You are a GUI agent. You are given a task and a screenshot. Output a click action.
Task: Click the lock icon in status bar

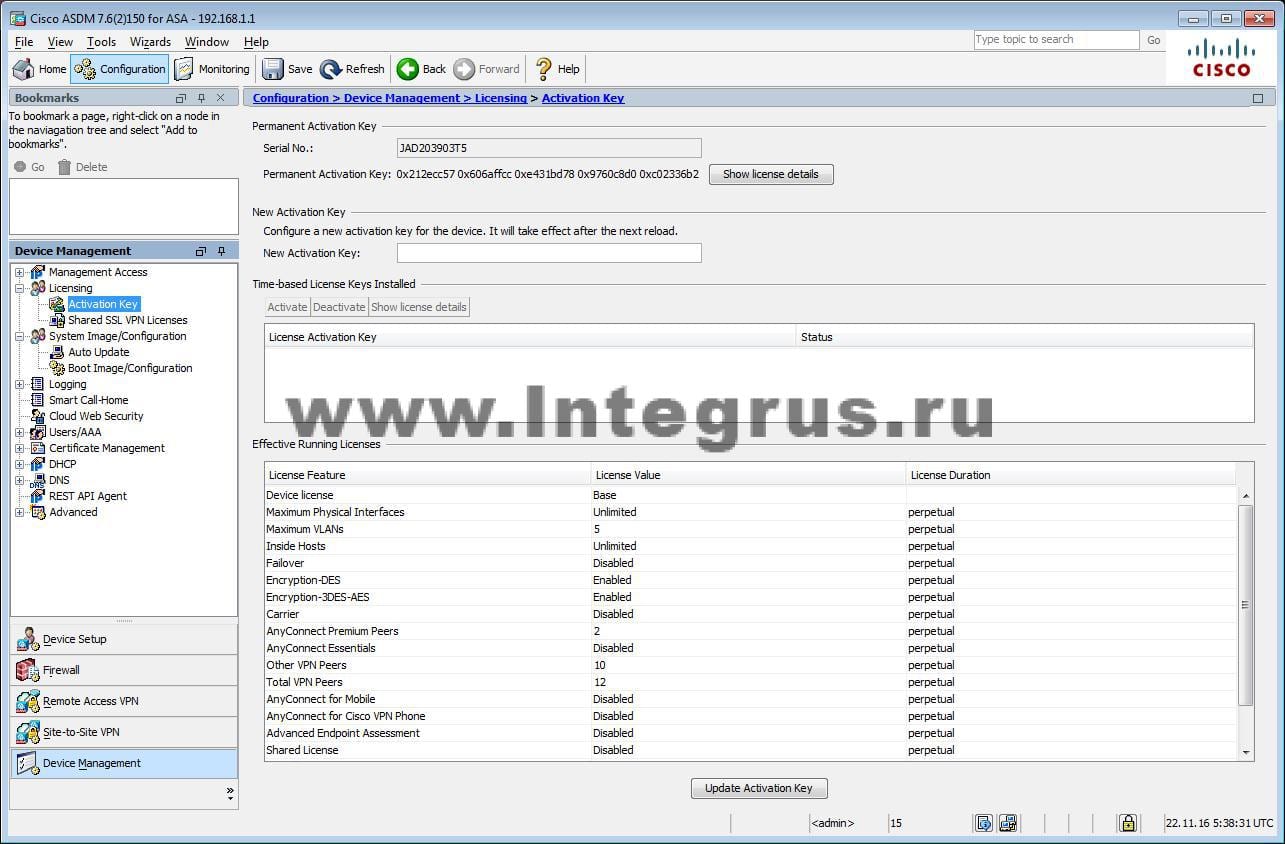coord(1128,823)
